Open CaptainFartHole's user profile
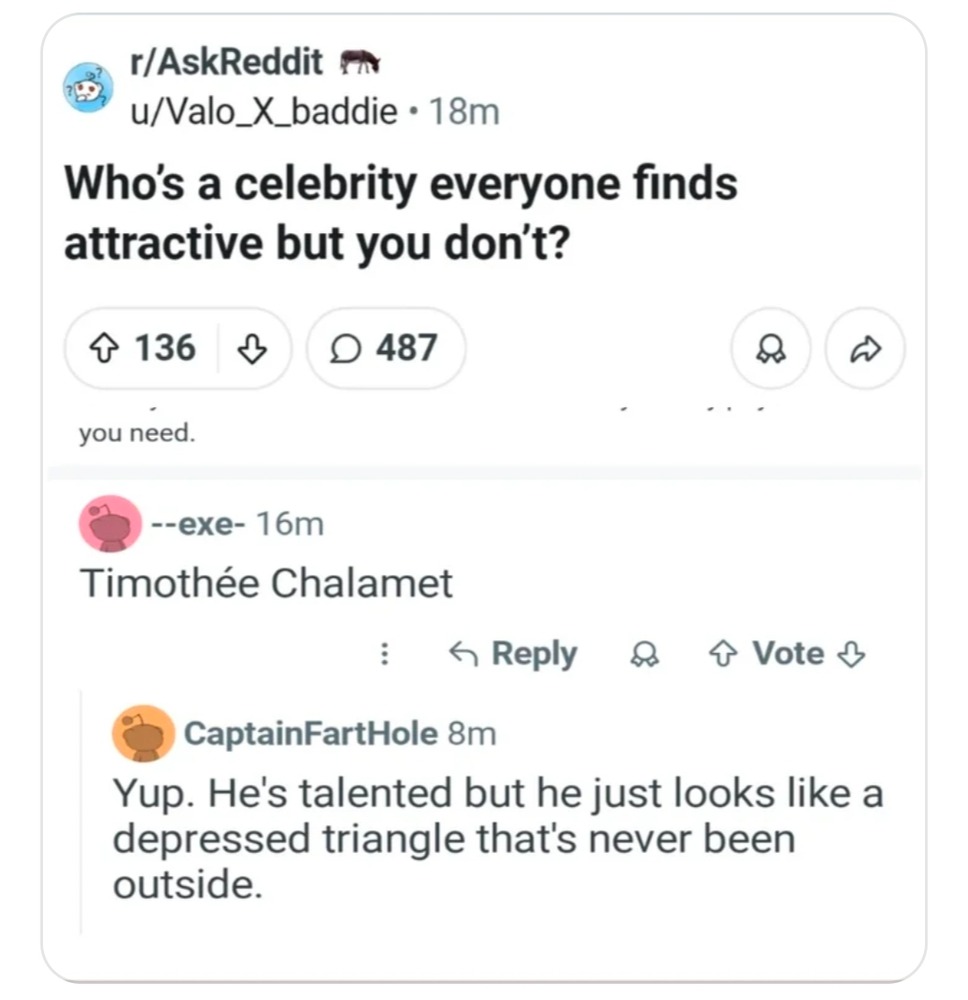The height and width of the screenshot is (1000, 968). pyautogui.click(x=311, y=733)
